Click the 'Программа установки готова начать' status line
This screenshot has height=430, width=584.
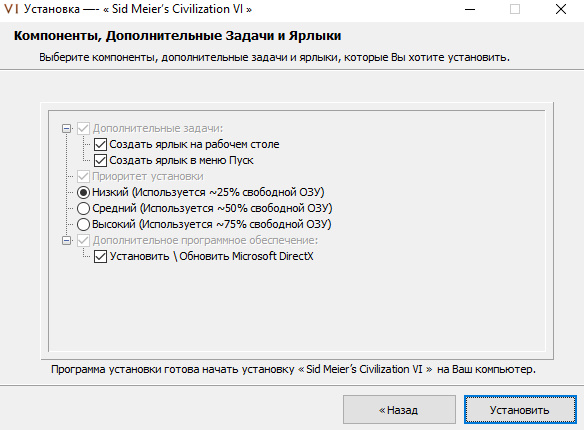(x=293, y=369)
